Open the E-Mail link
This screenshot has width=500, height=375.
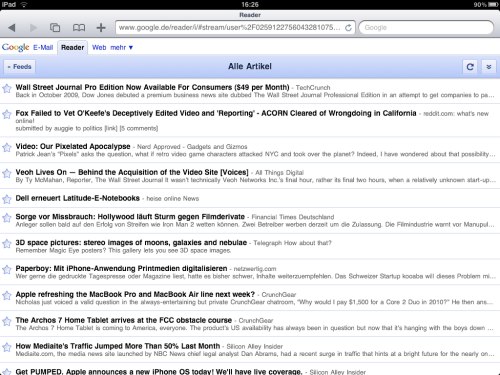[43, 47]
